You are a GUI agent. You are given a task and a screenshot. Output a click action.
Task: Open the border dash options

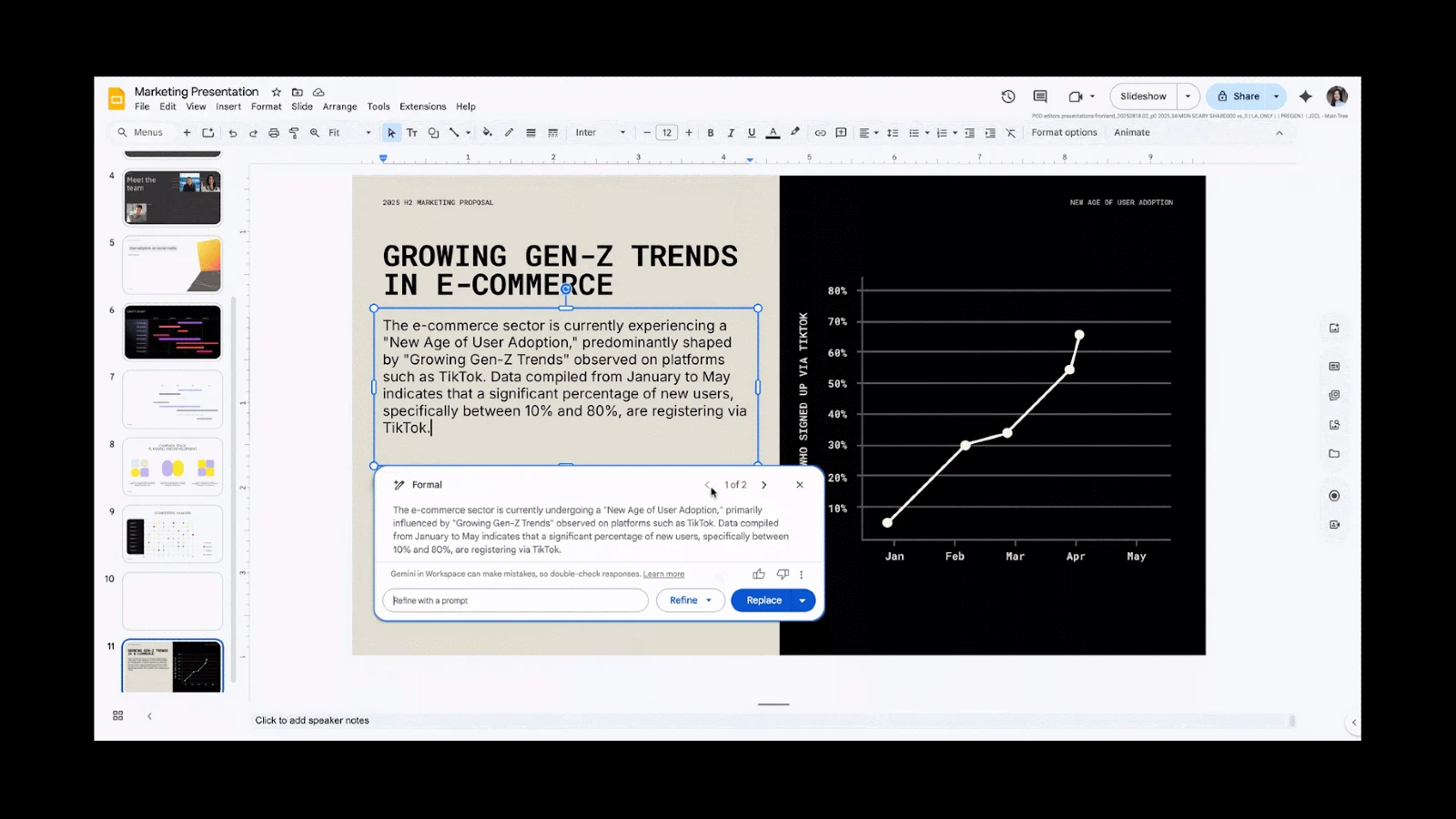click(552, 133)
